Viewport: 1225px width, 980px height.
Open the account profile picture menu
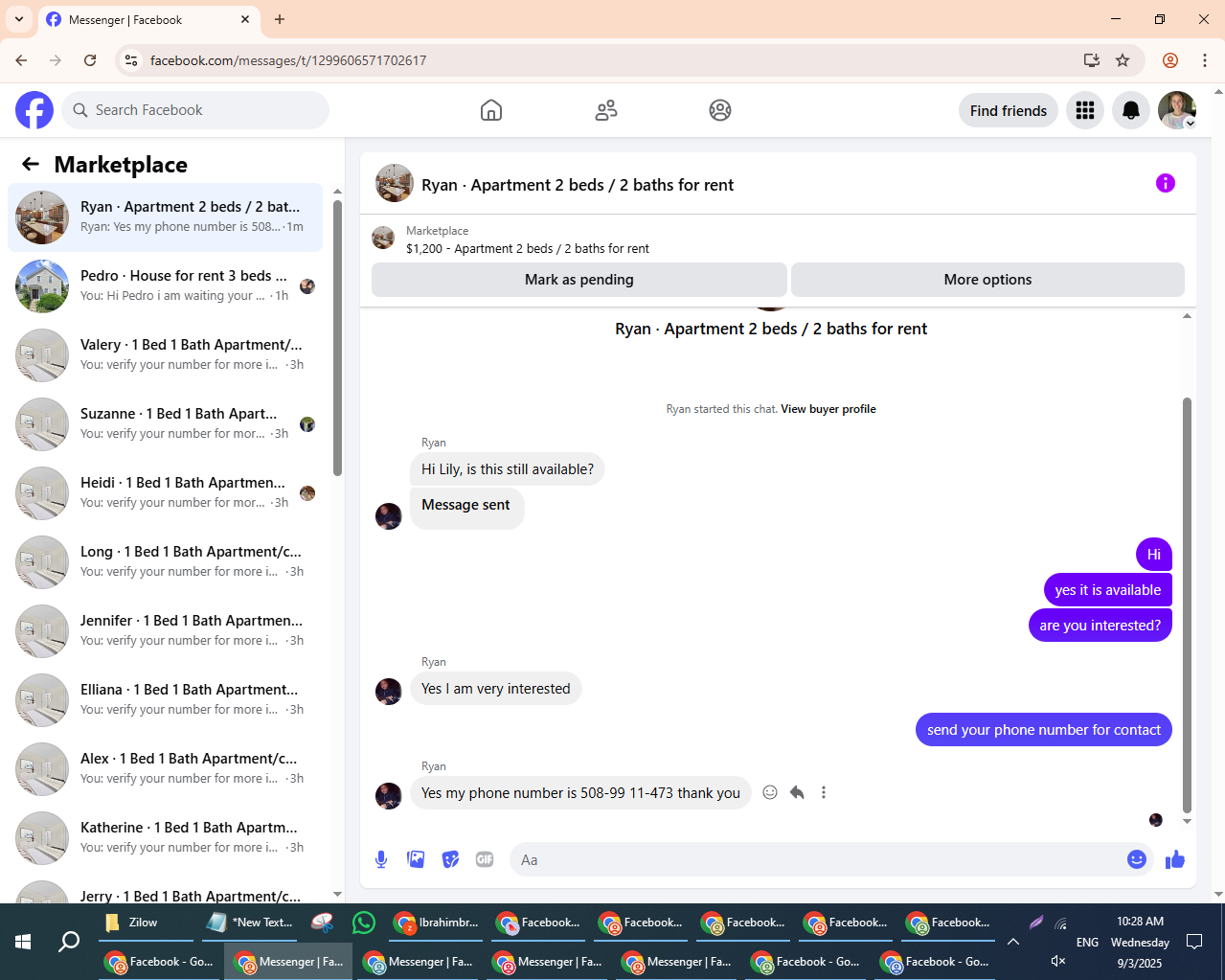(1177, 110)
